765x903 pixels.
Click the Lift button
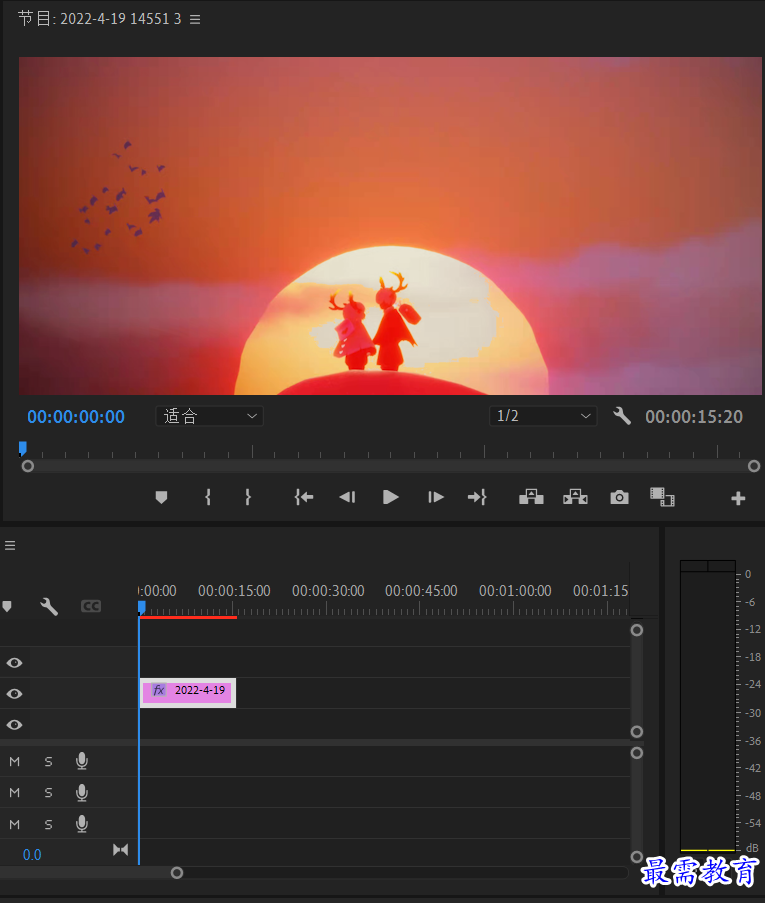[x=531, y=497]
